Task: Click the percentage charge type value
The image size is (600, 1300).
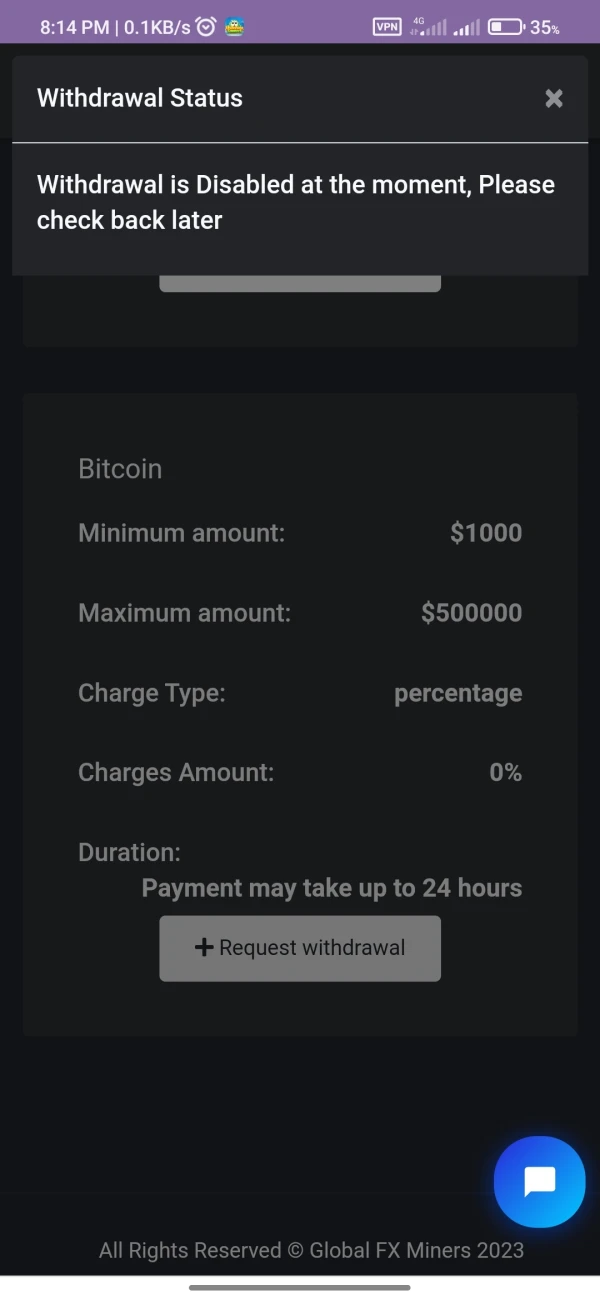Action: [458, 693]
